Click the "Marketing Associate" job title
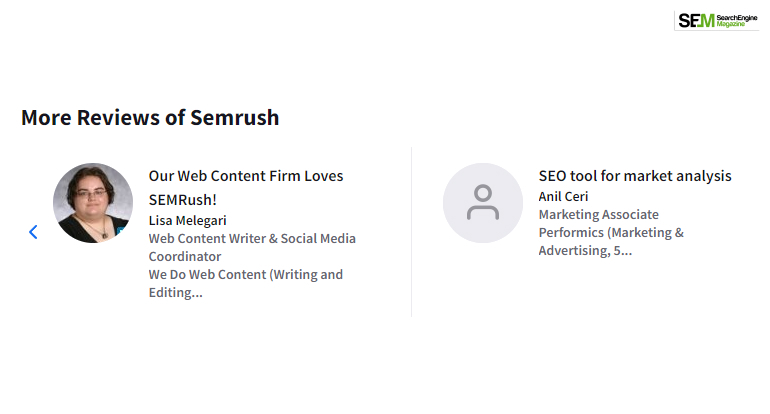Image resolution: width=770 pixels, height=414 pixels. [599, 215]
